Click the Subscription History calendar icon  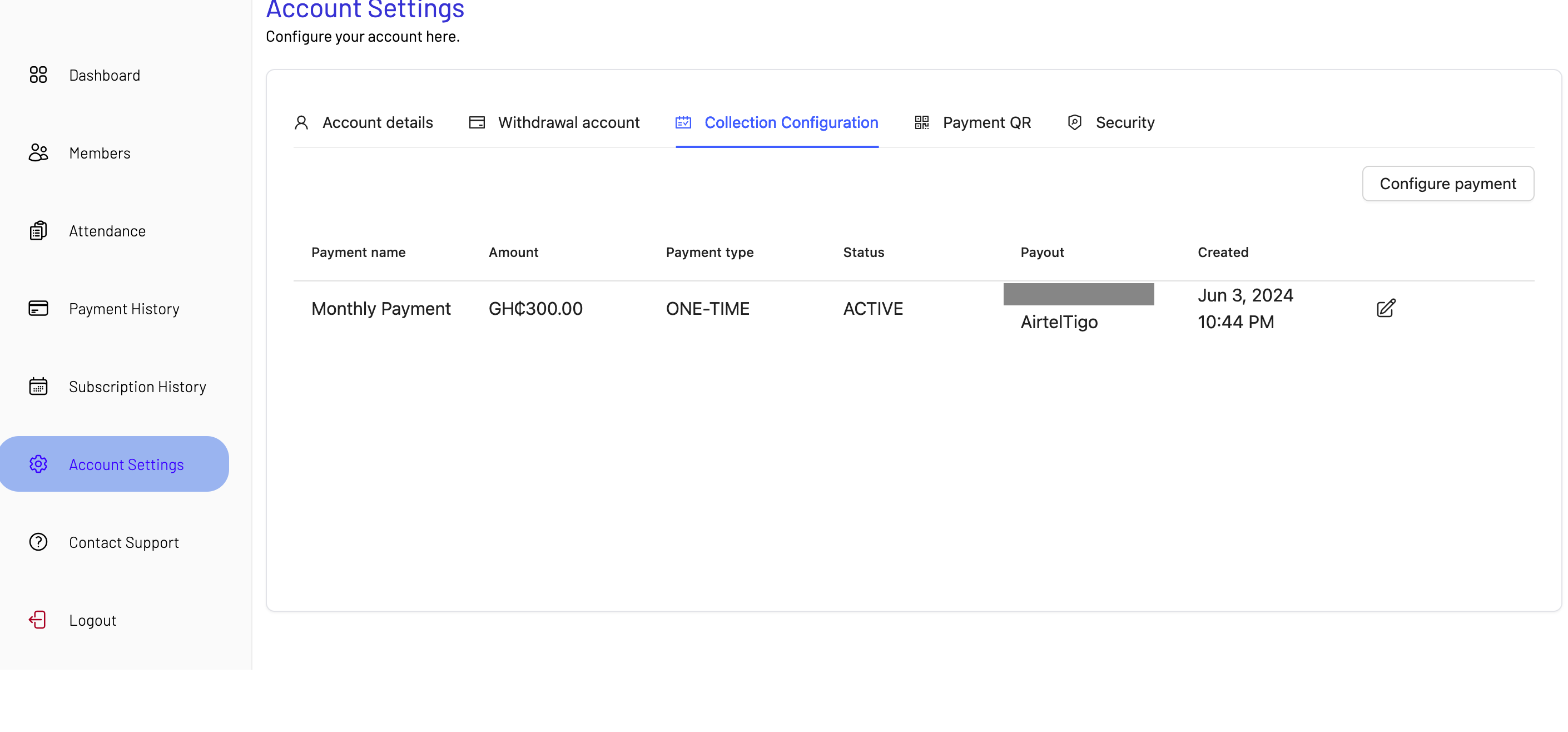(x=38, y=387)
